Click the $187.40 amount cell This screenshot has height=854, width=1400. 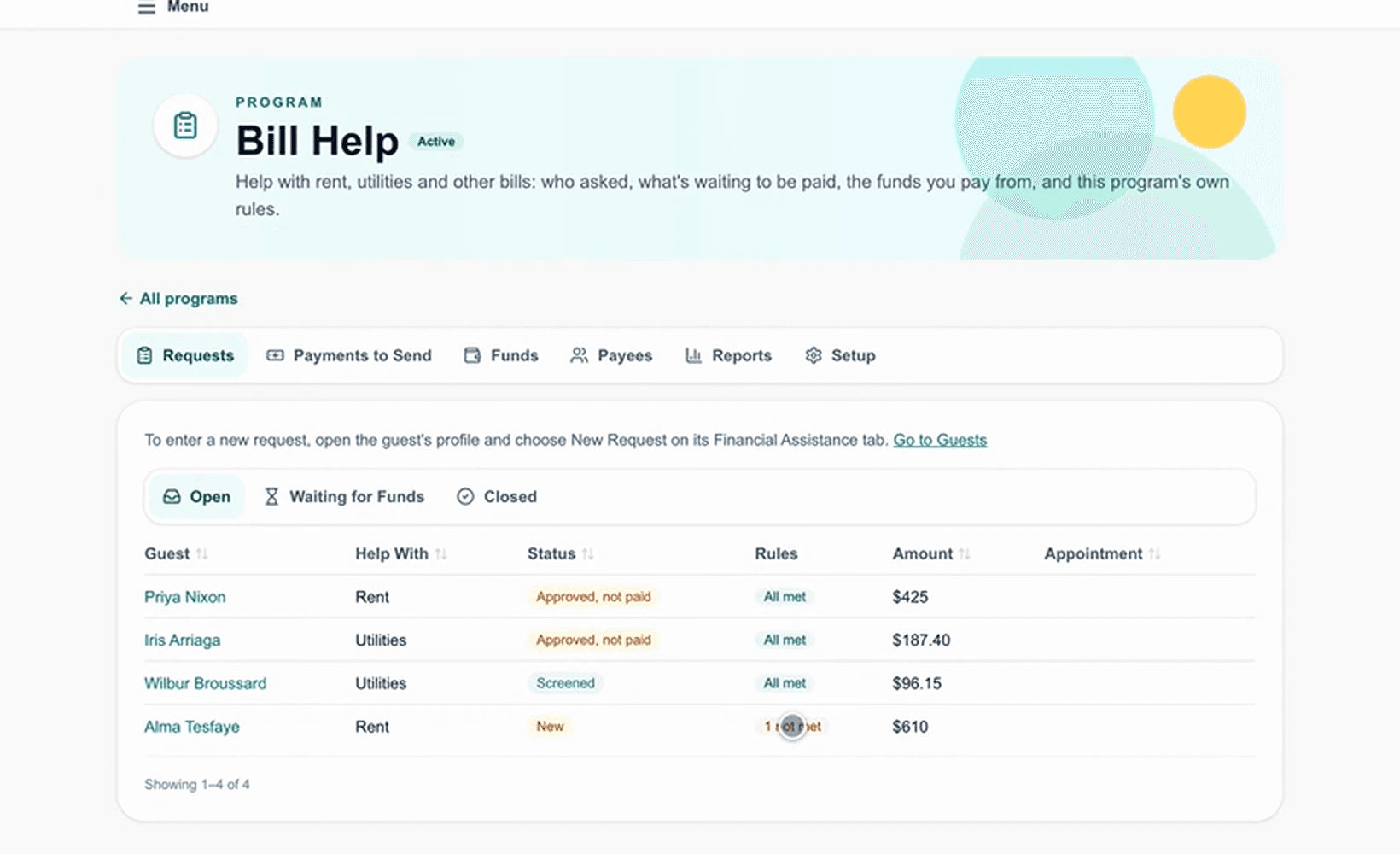pos(921,640)
